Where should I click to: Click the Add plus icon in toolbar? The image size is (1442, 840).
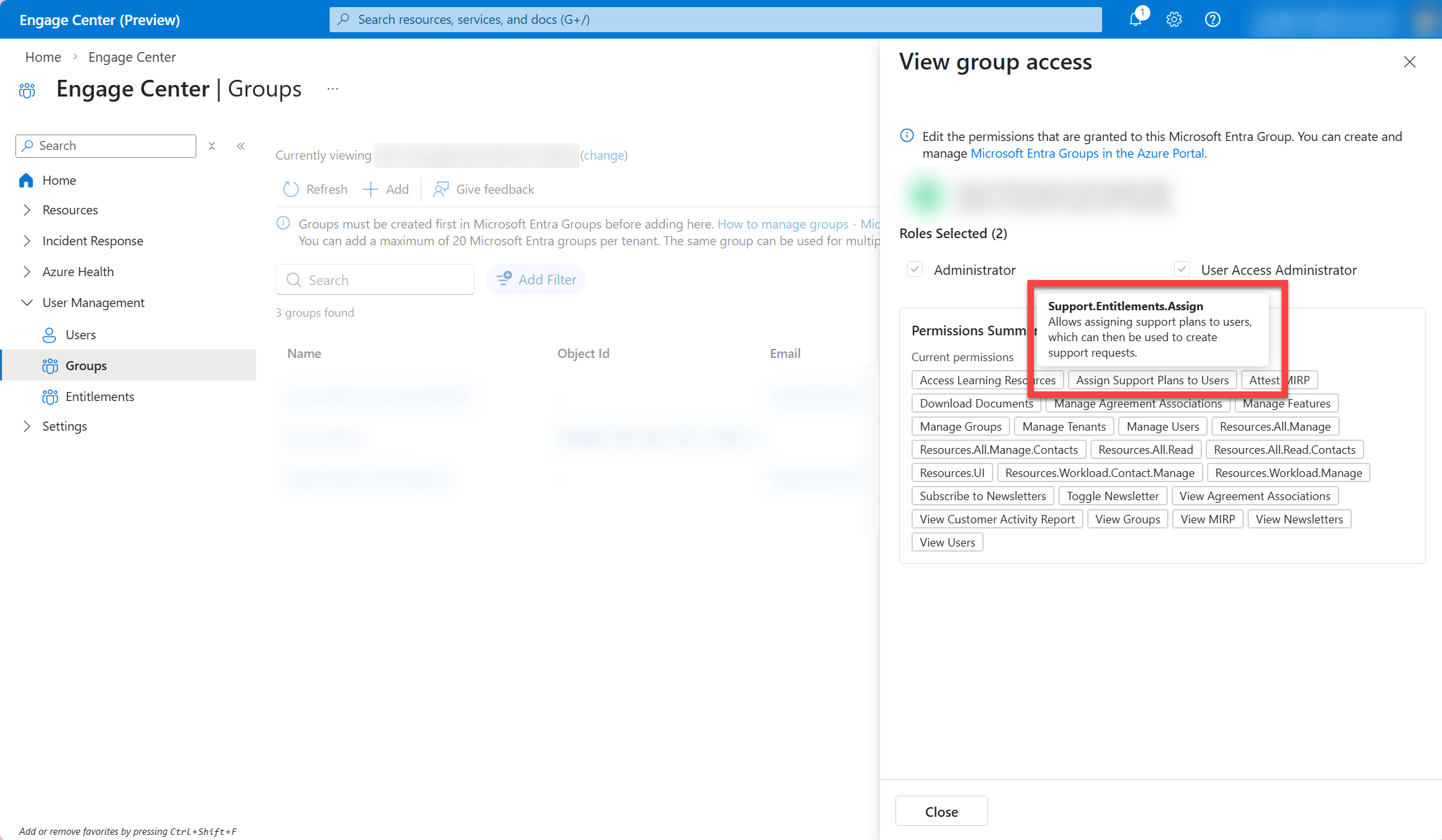coord(371,189)
